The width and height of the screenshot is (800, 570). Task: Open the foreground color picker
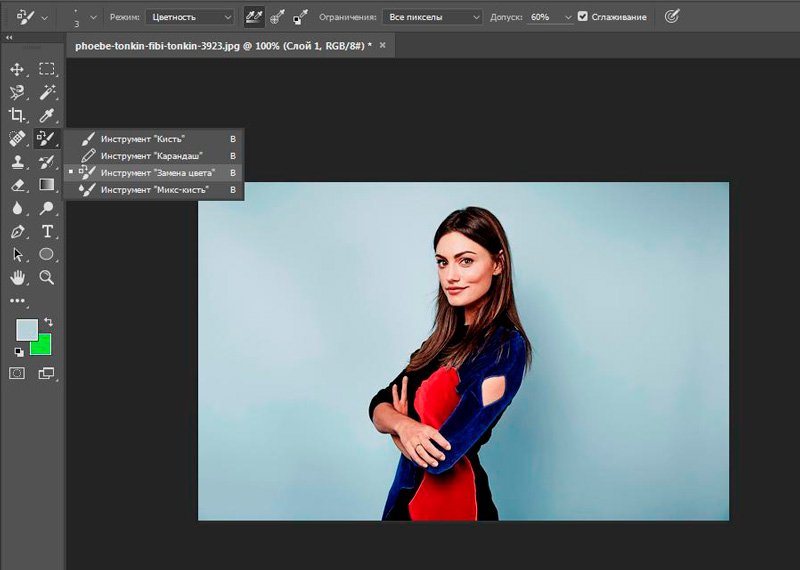coord(27,330)
